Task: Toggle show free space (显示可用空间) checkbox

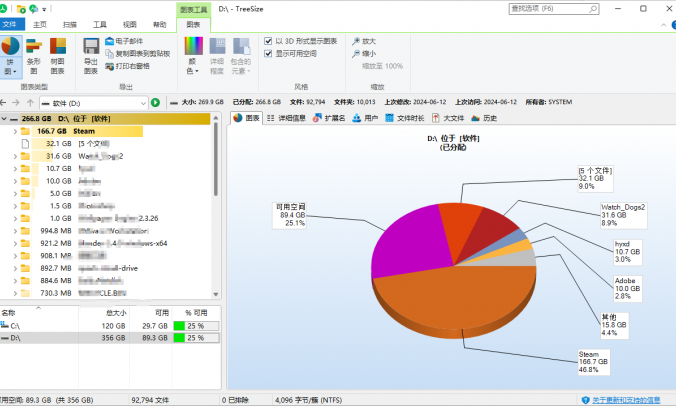Action: tap(268, 53)
